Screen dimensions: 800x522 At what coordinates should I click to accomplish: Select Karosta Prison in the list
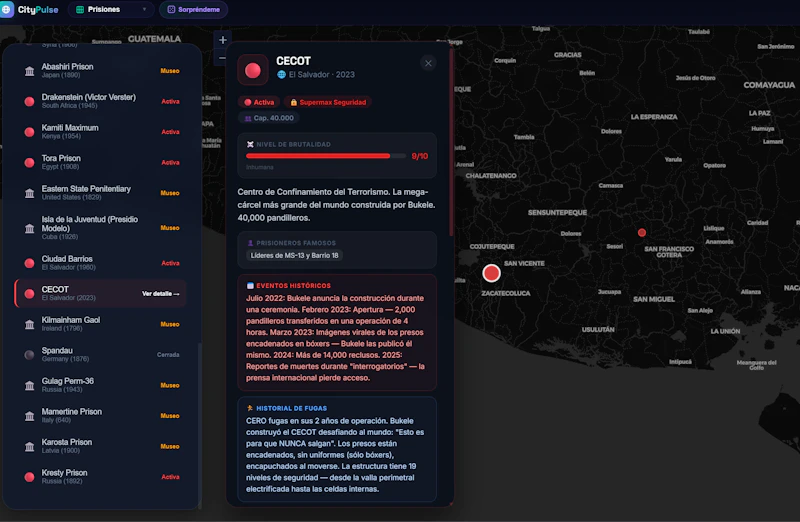101,446
